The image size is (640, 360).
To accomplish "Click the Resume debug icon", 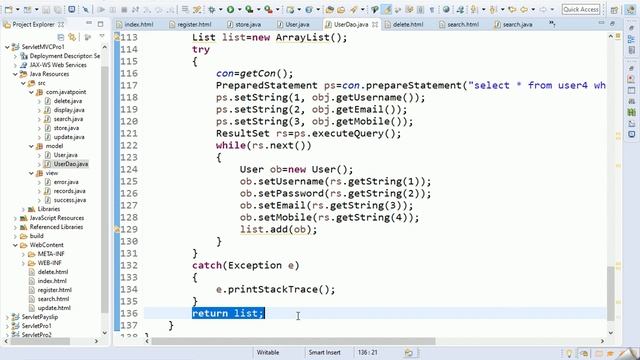I will pyautogui.click(x=101, y=9).
